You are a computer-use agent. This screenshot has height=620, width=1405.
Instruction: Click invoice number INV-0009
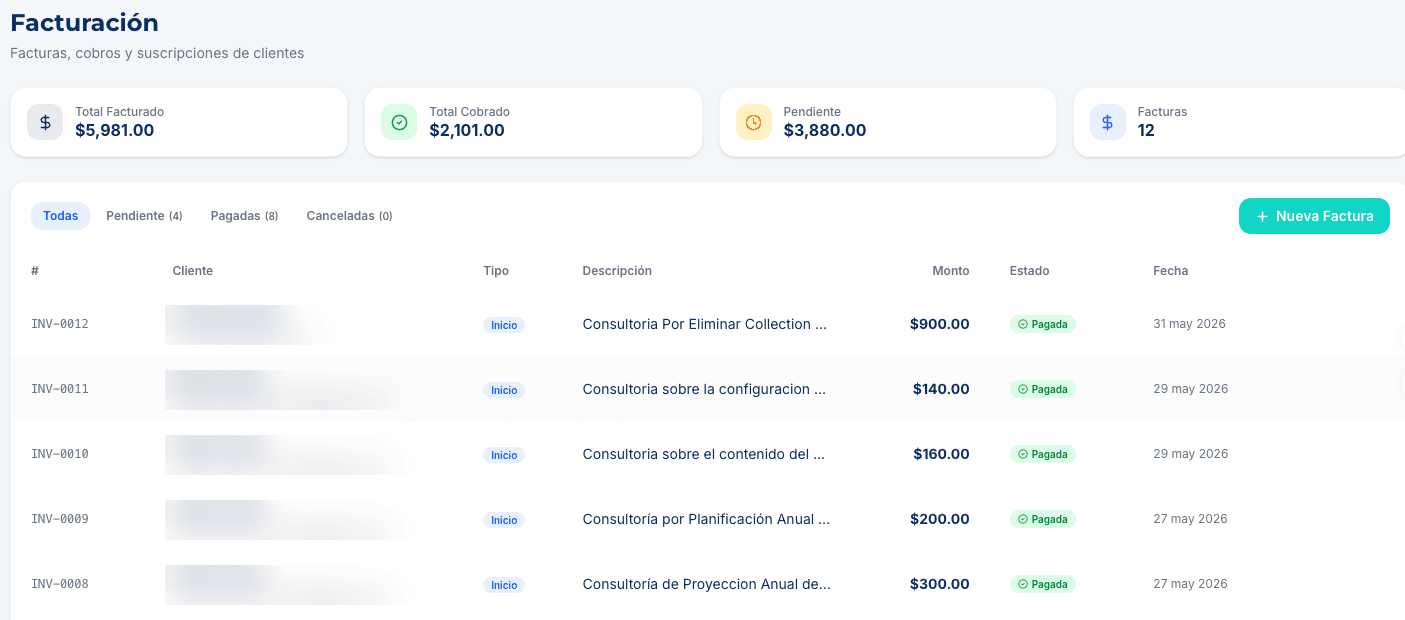[x=60, y=519]
